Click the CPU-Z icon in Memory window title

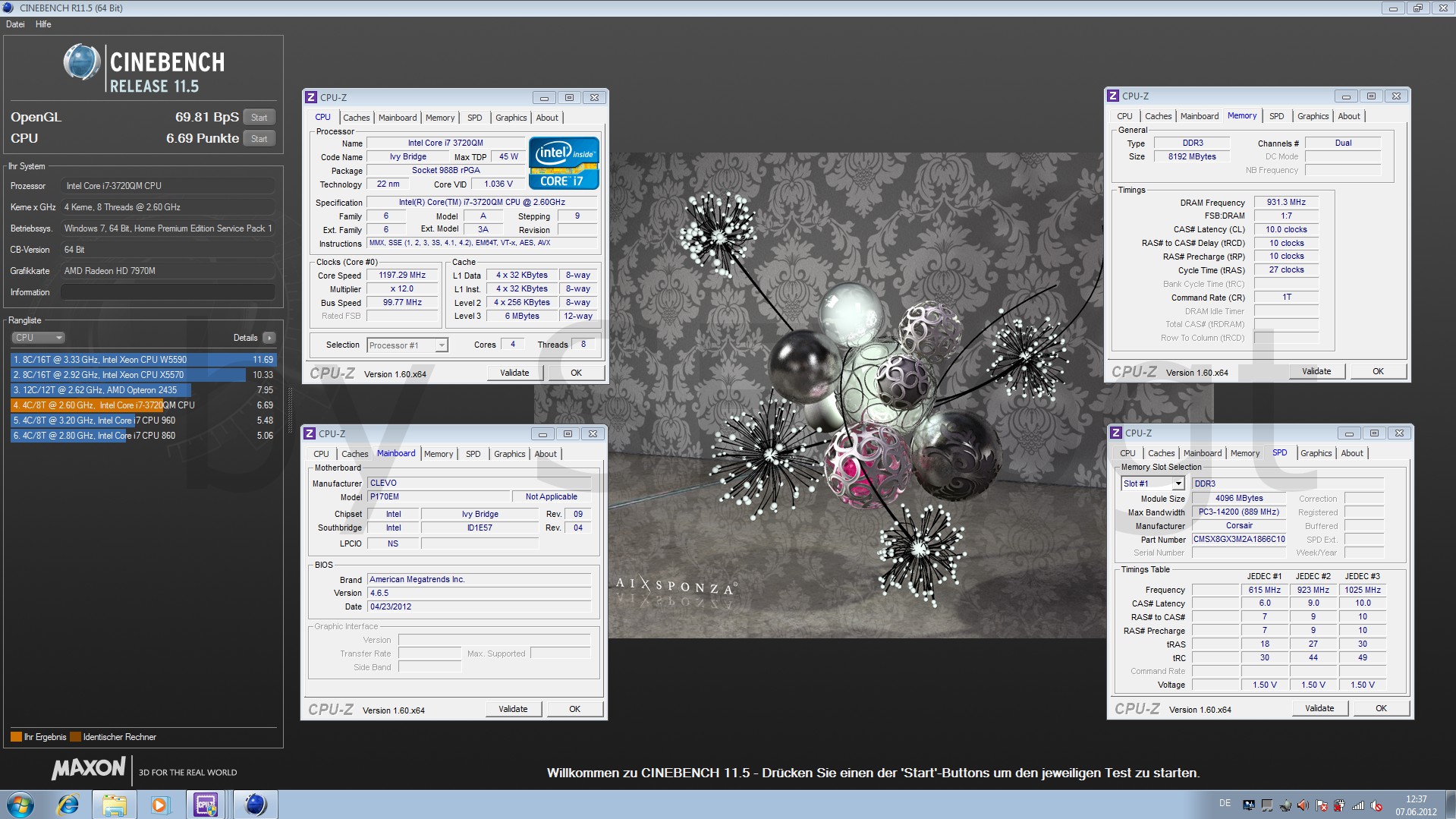1113,96
